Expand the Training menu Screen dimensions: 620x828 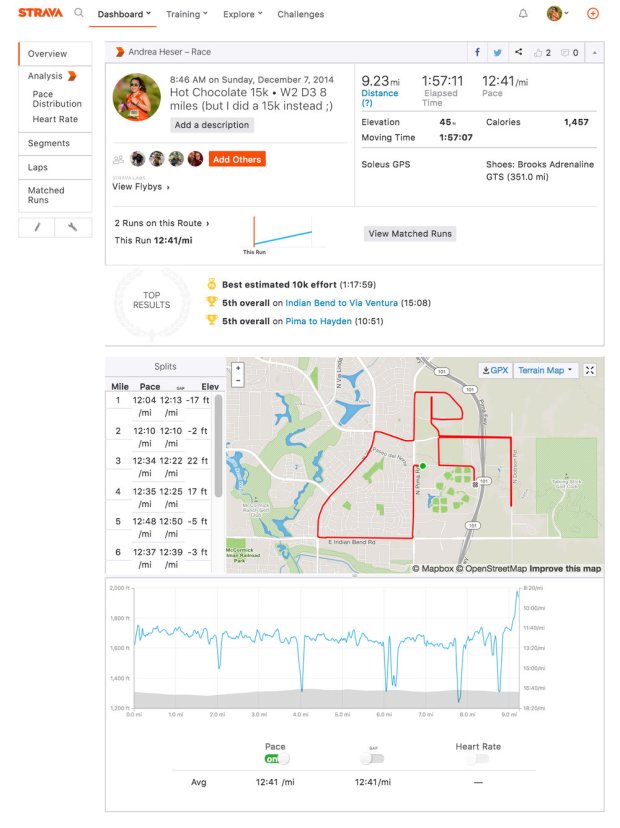[187, 14]
